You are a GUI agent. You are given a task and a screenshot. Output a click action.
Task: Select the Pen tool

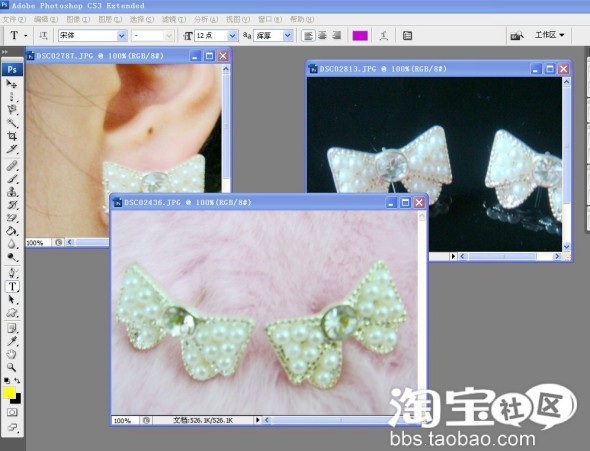(x=12, y=273)
